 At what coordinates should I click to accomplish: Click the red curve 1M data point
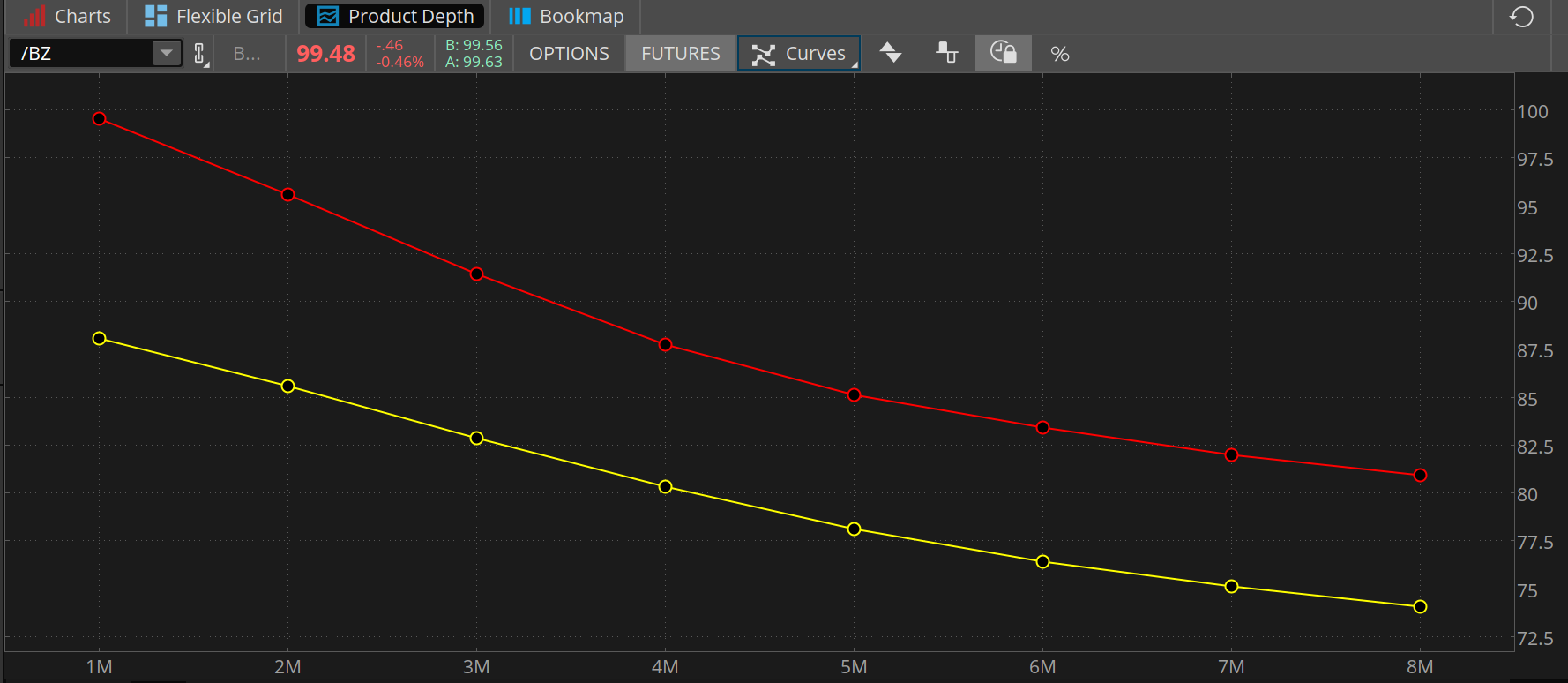(100, 119)
